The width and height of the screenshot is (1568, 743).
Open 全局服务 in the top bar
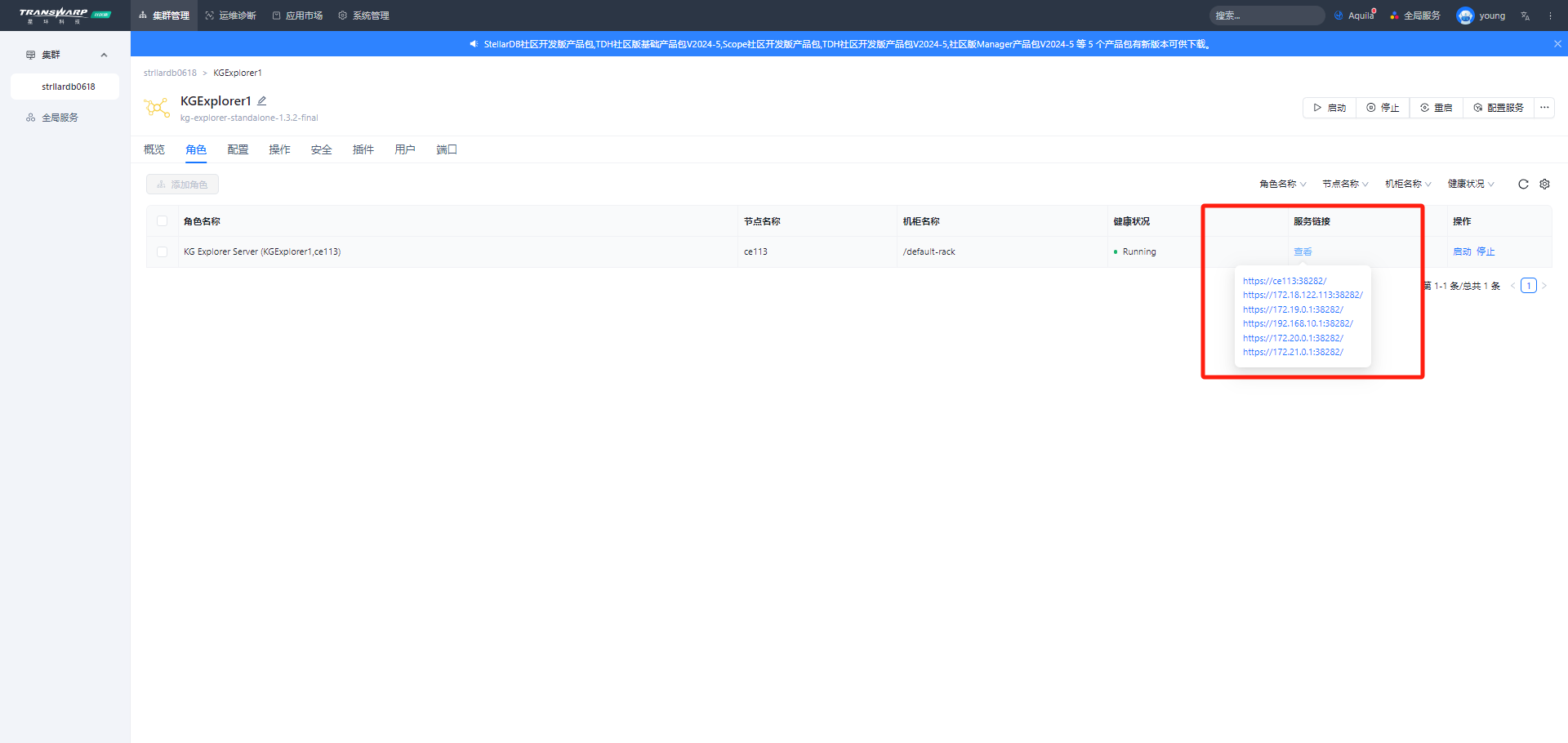1415,16
